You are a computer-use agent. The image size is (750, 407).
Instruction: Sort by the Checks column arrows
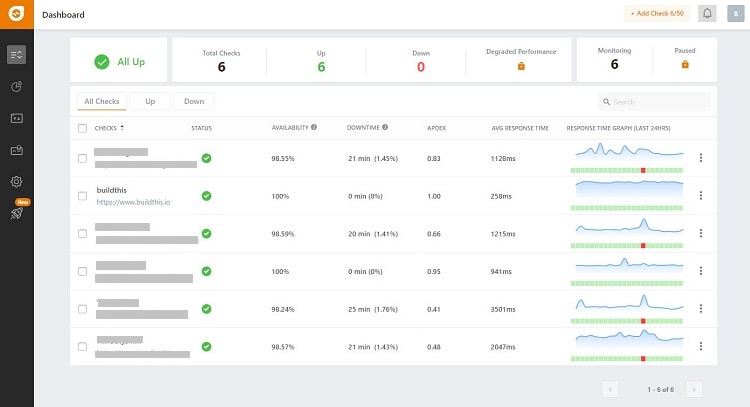click(122, 128)
